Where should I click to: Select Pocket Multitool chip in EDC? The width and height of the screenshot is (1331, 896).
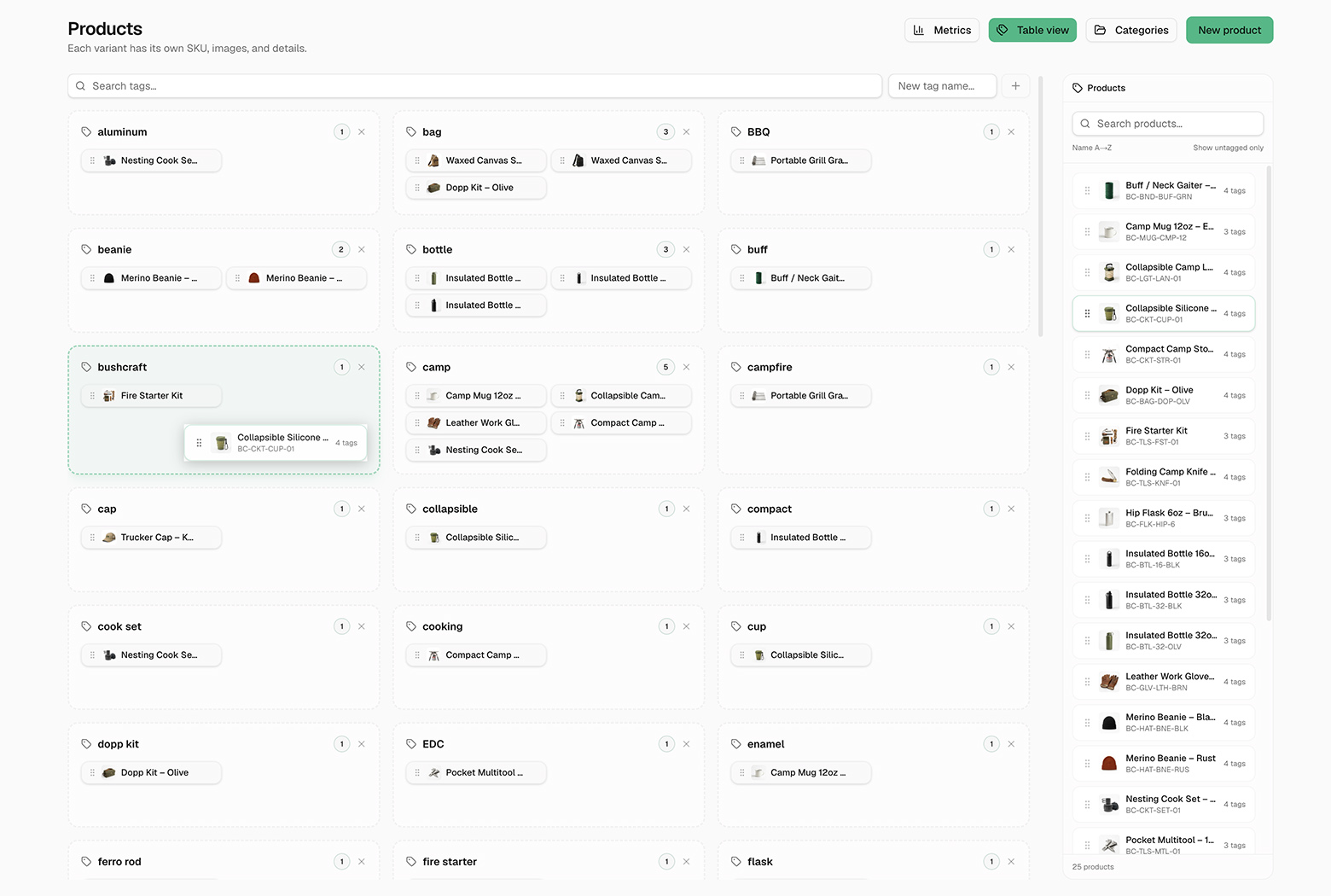[x=476, y=773]
